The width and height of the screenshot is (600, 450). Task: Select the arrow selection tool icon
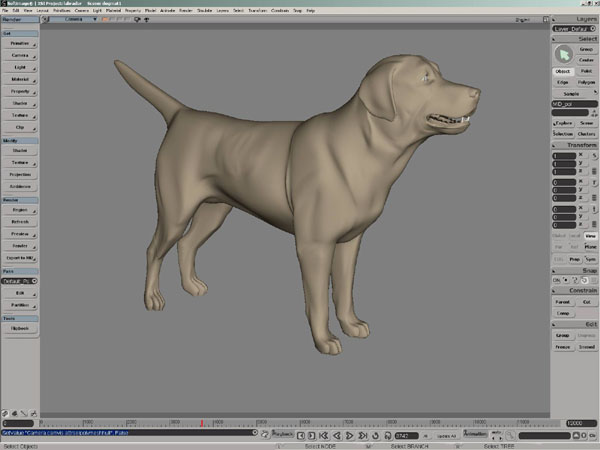point(562,52)
